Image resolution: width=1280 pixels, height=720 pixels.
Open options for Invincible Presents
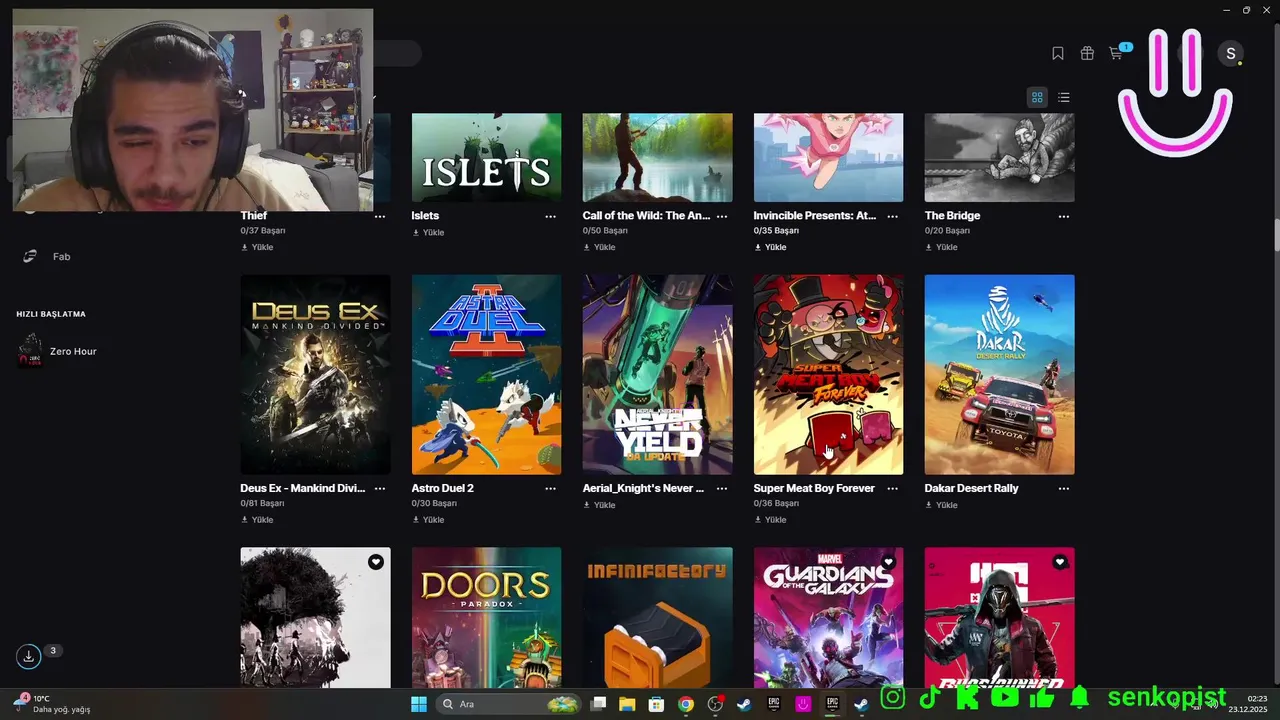tap(893, 216)
